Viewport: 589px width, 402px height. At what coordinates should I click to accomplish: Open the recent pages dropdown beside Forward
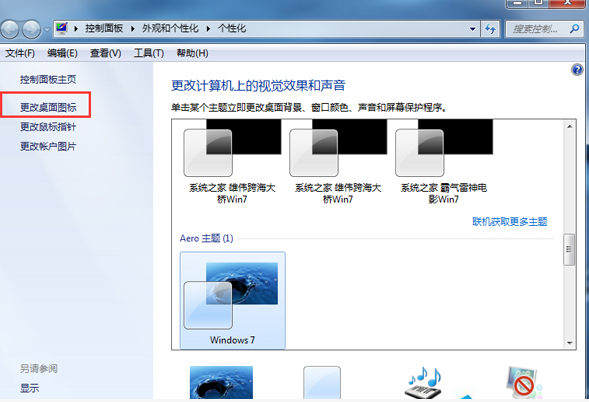(x=47, y=29)
